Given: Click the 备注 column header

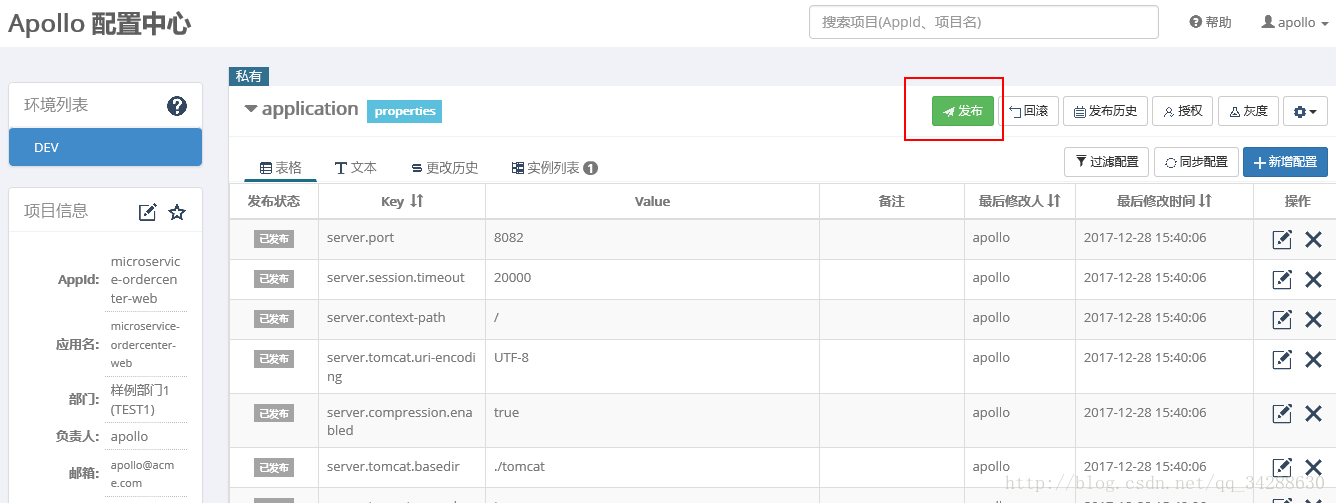Looking at the screenshot, I should click(891, 201).
